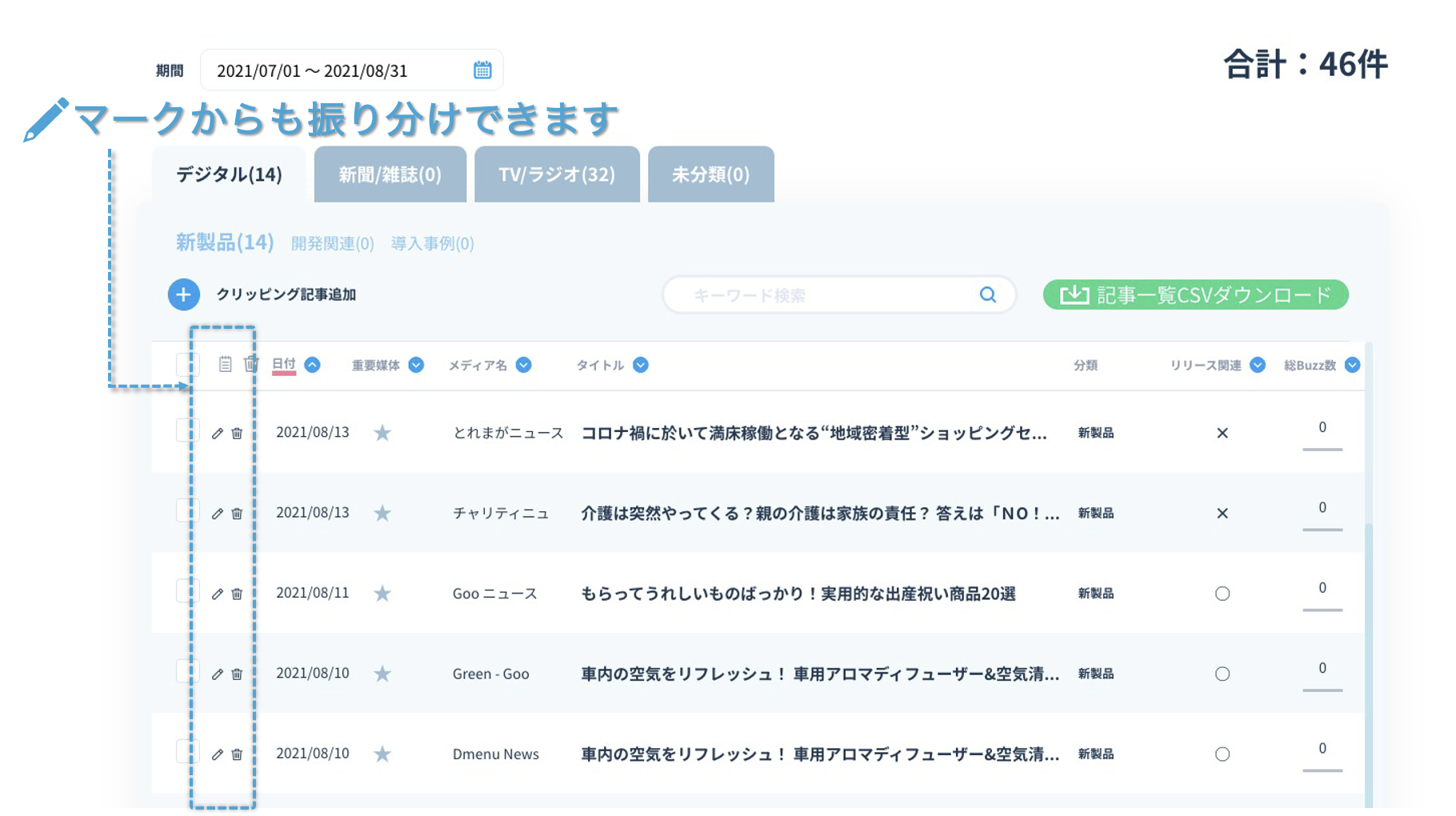Delete the チャリティニュ article with trash icon
The height and width of the screenshot is (816, 1456).
(x=237, y=514)
